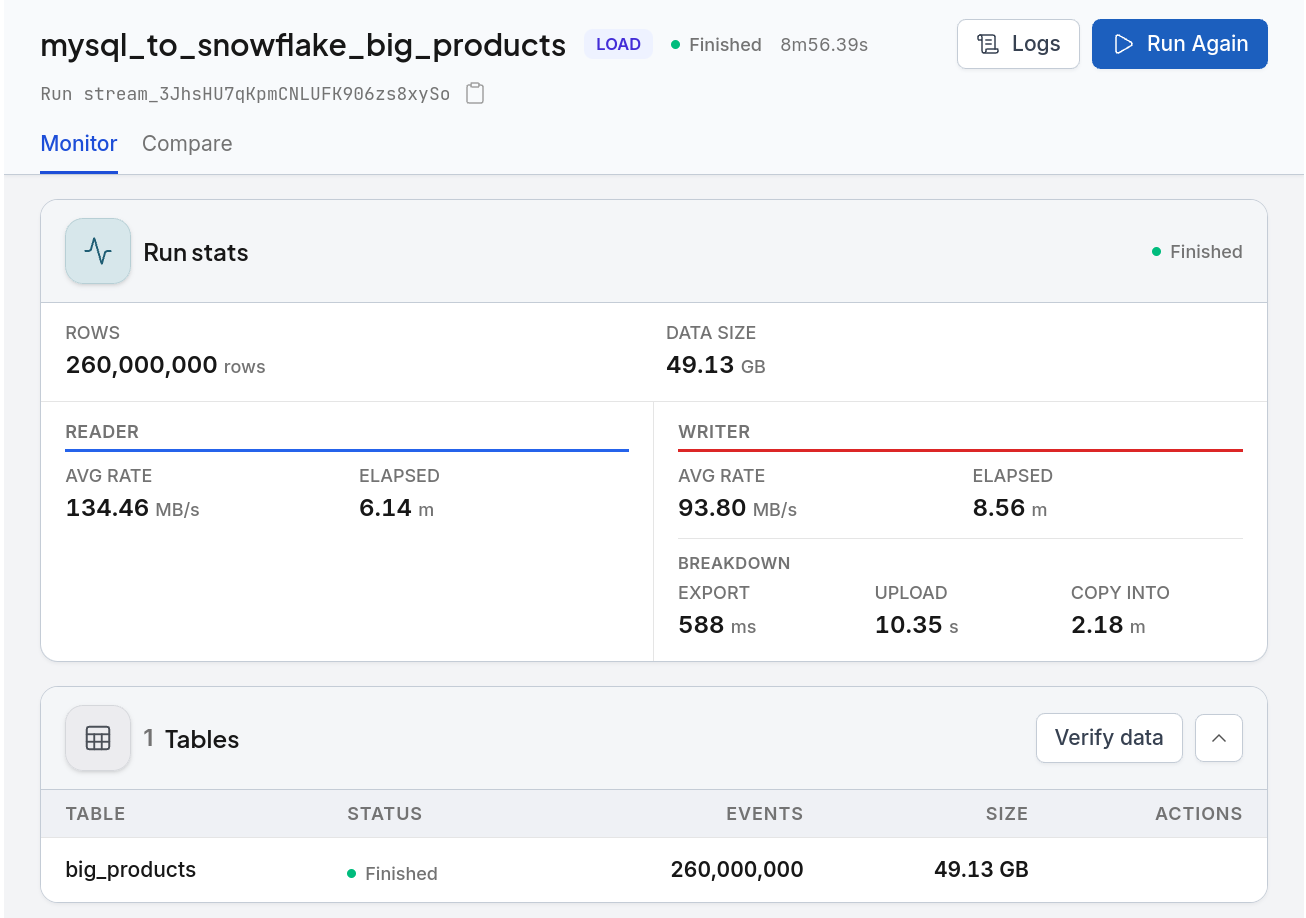1306x918 pixels.
Task: Click Run Again button
Action: (1180, 44)
